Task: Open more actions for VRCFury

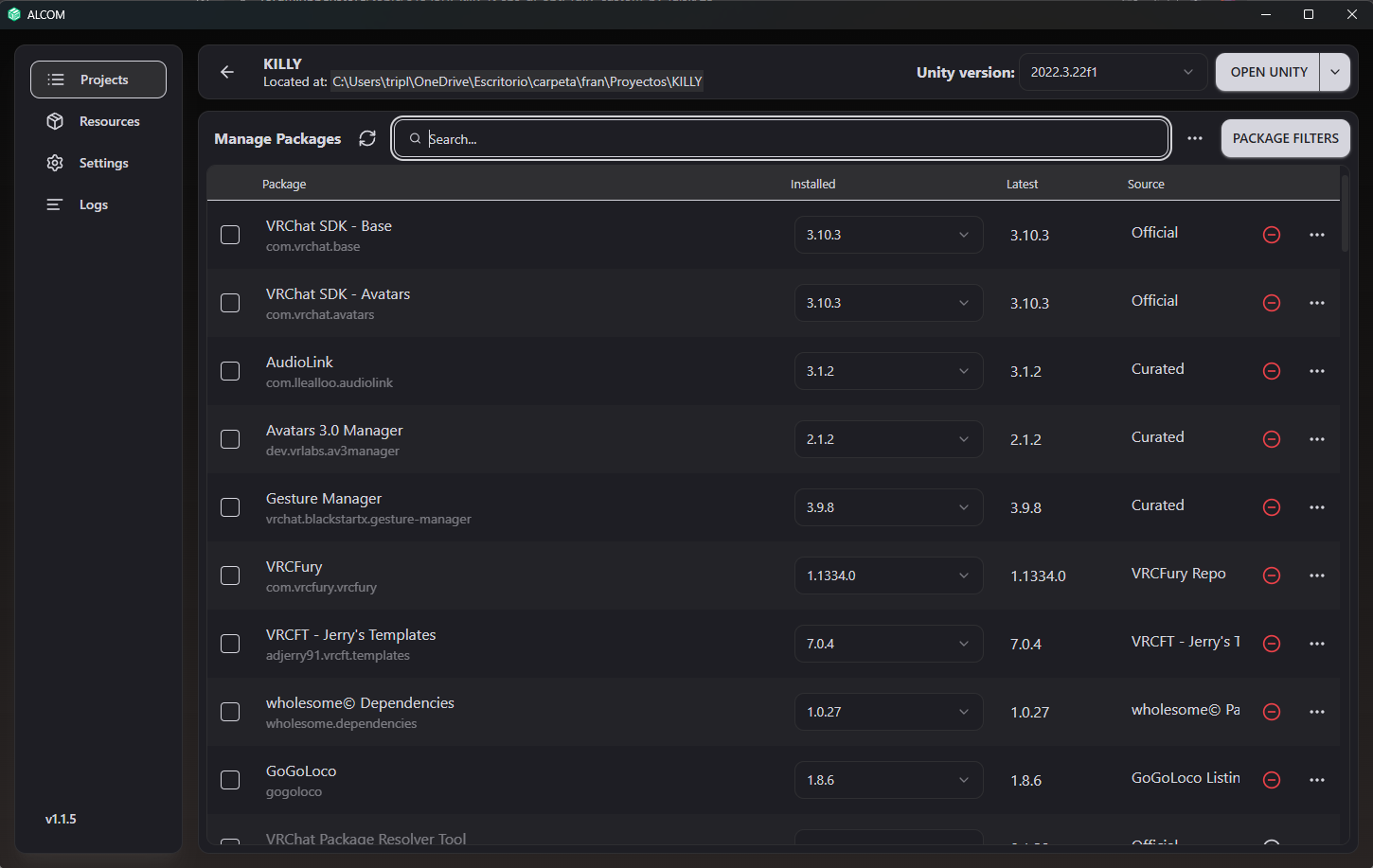Action: coord(1317,576)
